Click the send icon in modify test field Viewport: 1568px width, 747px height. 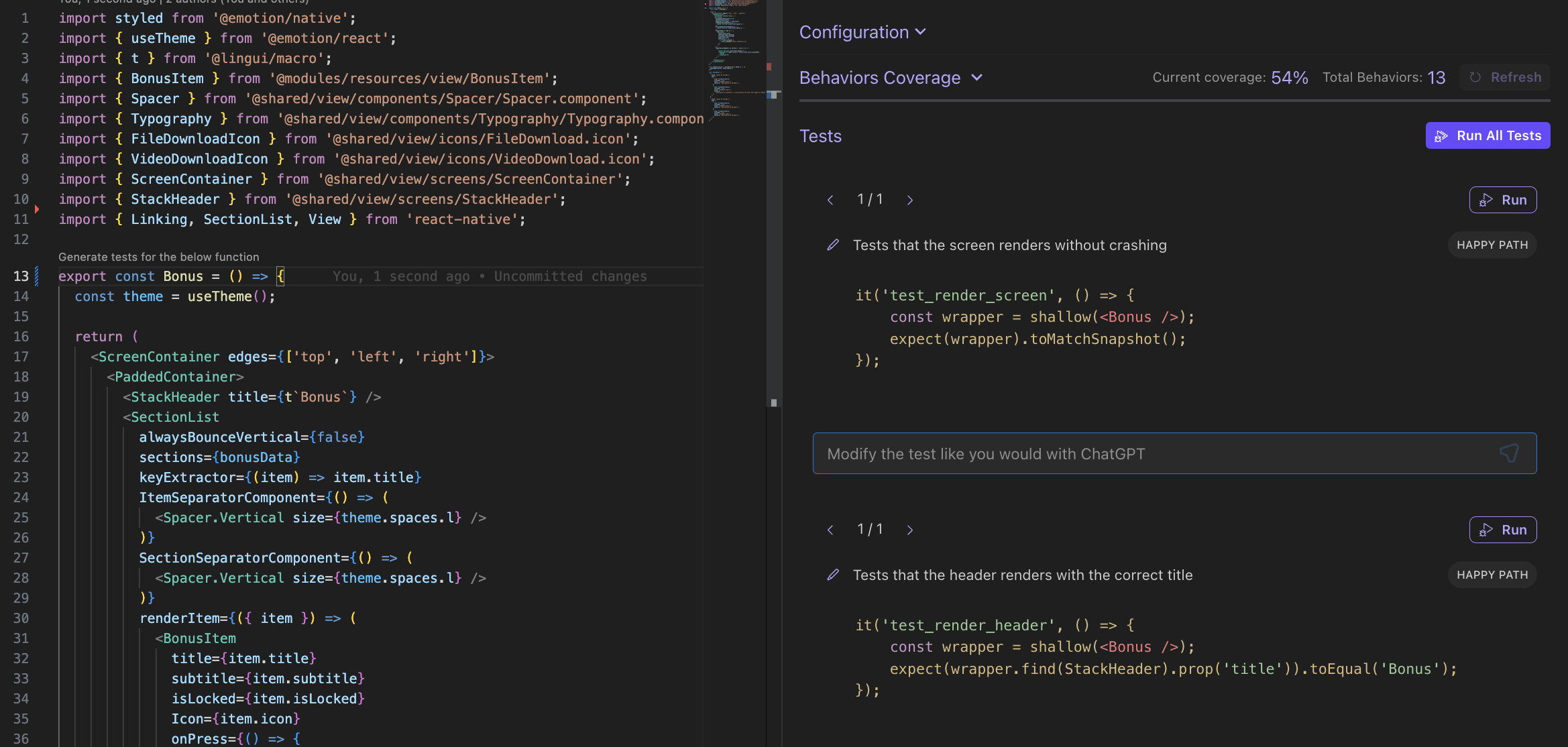coord(1509,454)
